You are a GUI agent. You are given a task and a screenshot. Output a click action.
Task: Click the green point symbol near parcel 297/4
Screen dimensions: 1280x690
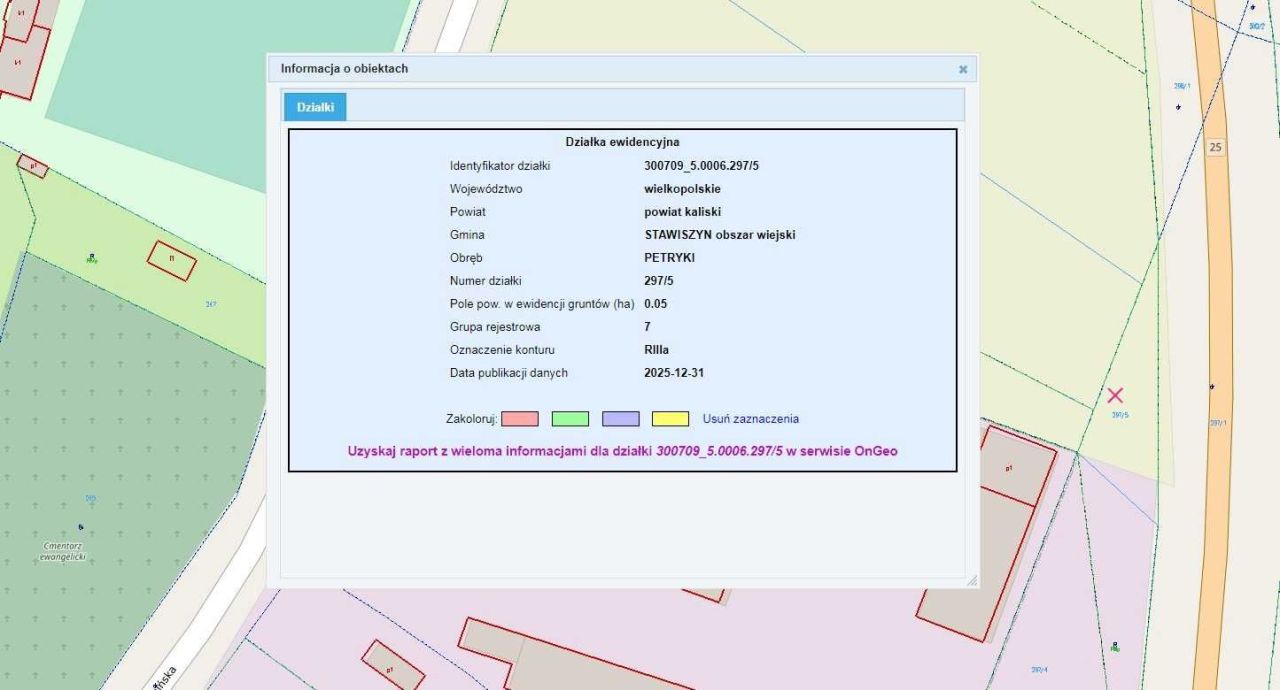pyautogui.click(x=1116, y=647)
